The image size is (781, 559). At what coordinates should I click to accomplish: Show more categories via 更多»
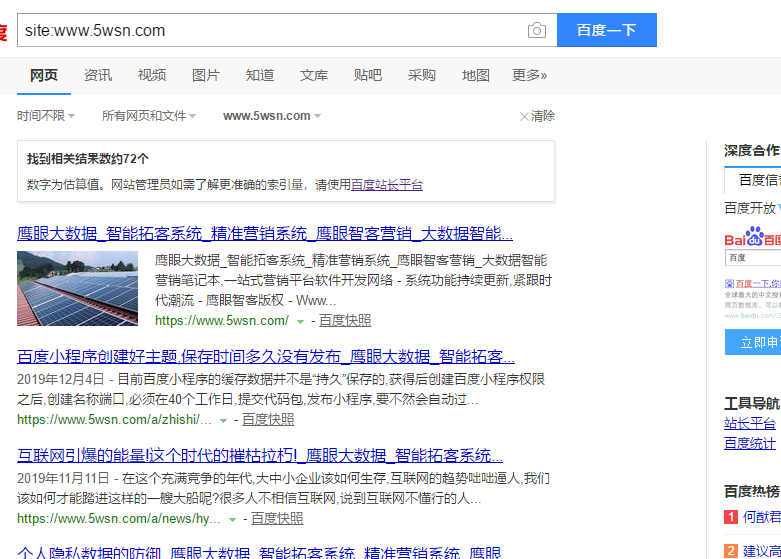click(x=529, y=75)
